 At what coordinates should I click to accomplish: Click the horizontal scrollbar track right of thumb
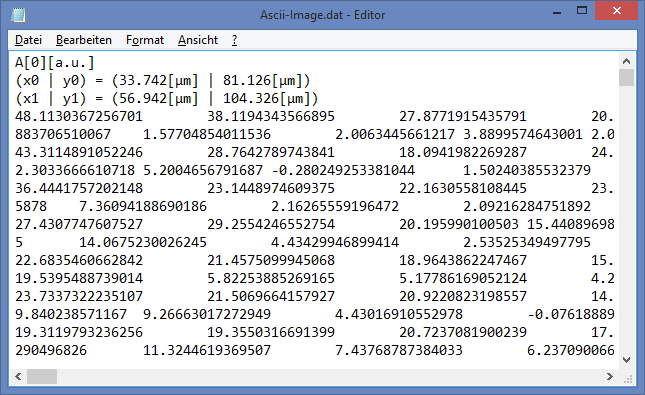329,376
